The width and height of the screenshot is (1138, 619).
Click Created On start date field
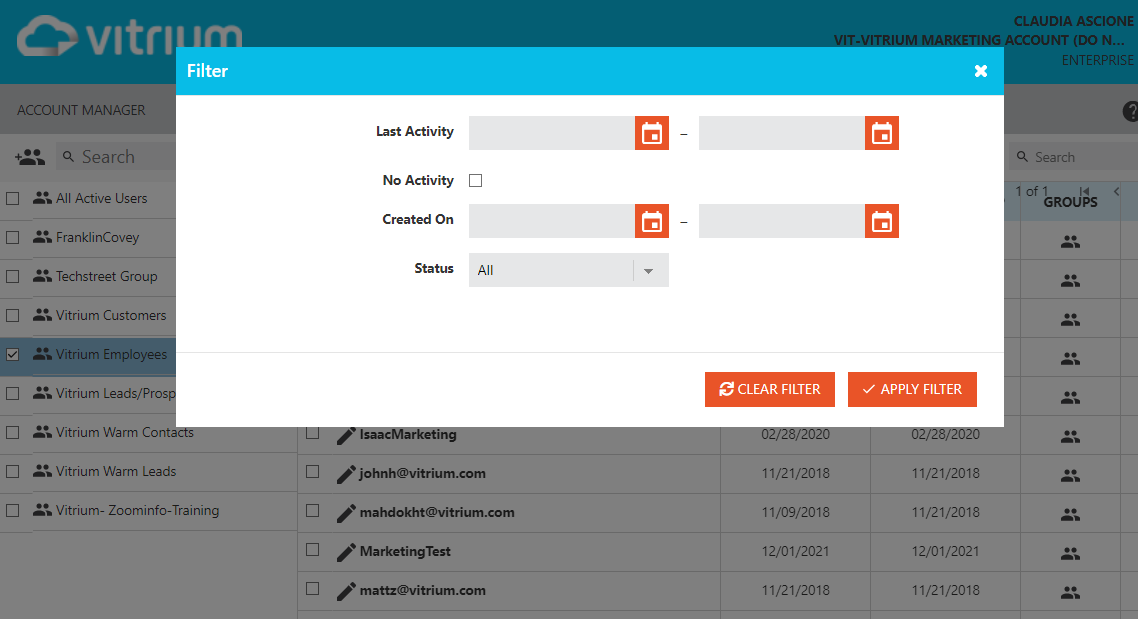(x=552, y=221)
